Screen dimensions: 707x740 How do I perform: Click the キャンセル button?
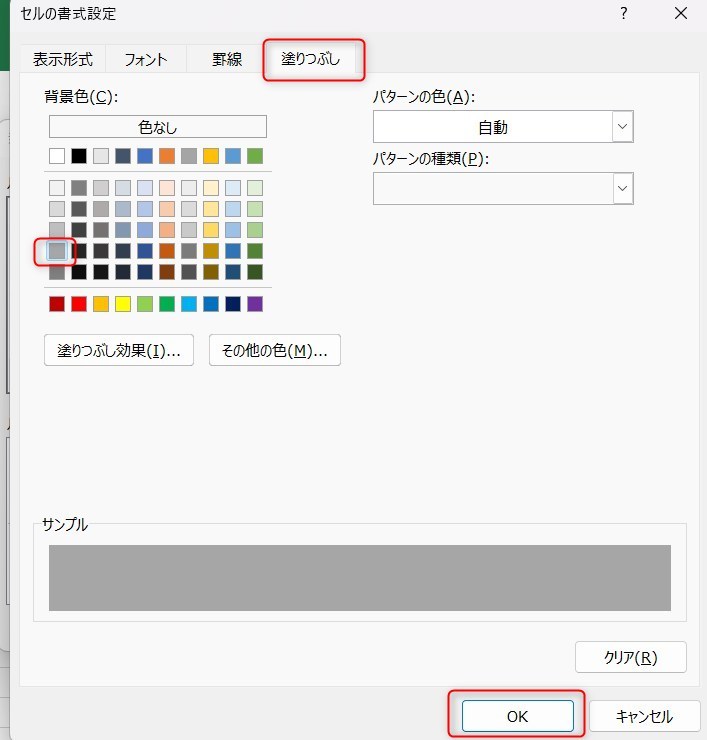(x=645, y=716)
